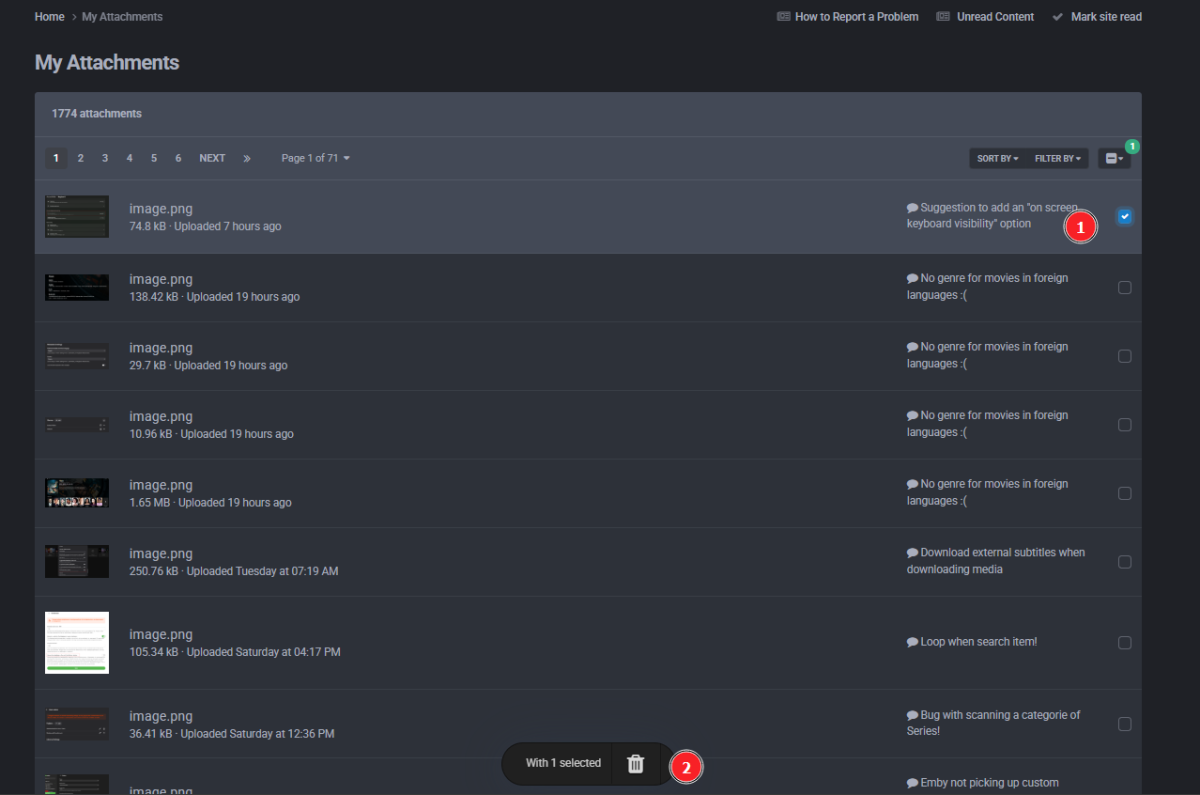Open thumbnail of 250.76 kB image
This screenshot has width=1200, height=795.
coord(77,562)
